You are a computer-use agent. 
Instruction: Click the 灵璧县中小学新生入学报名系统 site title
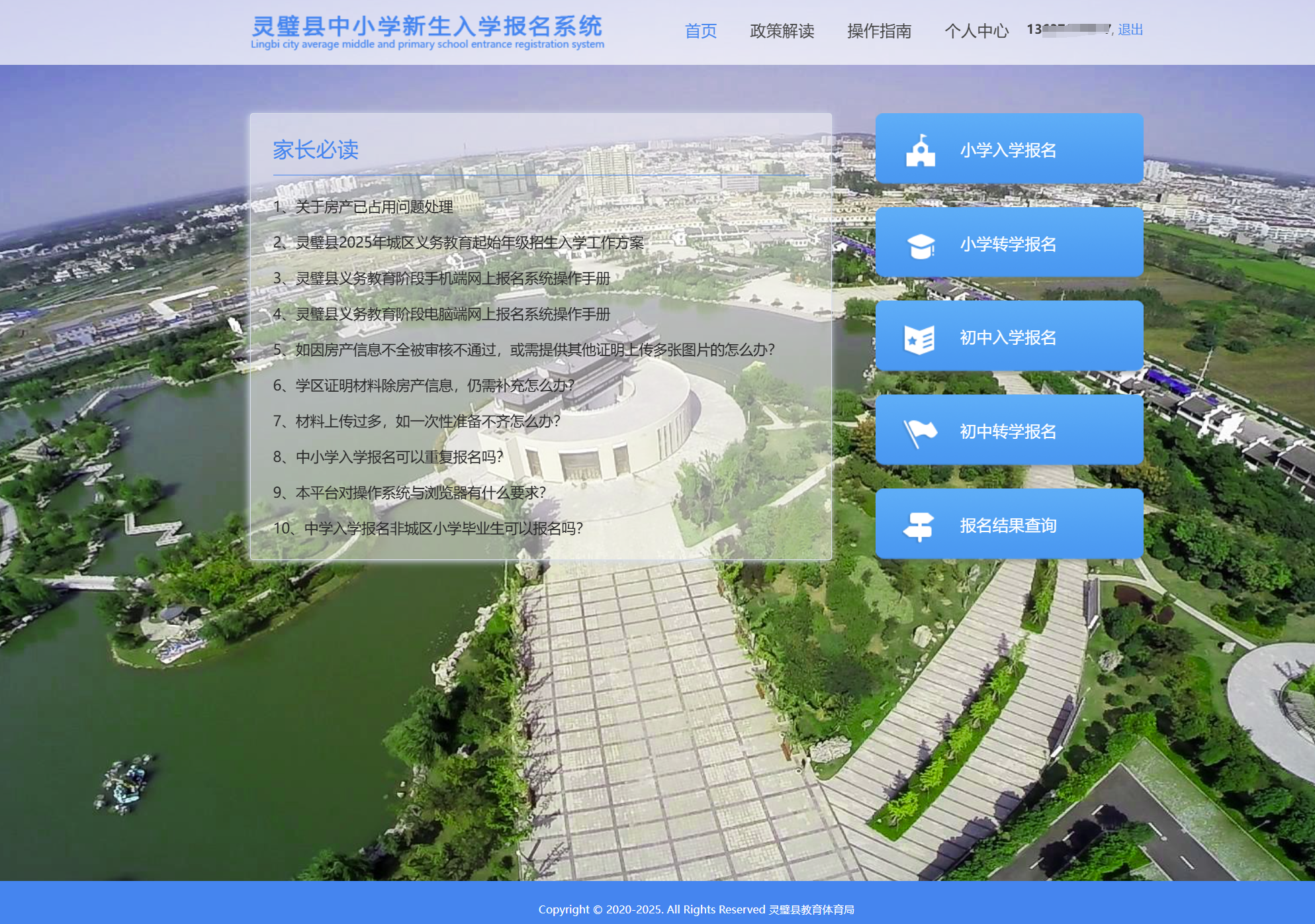[427, 26]
